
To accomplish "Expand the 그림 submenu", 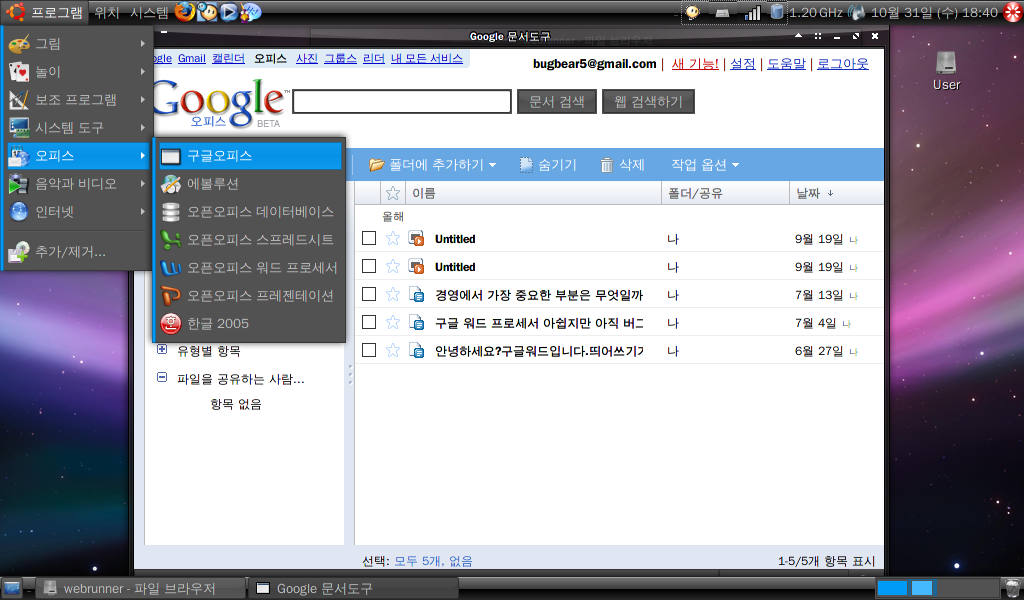I will click(78, 44).
